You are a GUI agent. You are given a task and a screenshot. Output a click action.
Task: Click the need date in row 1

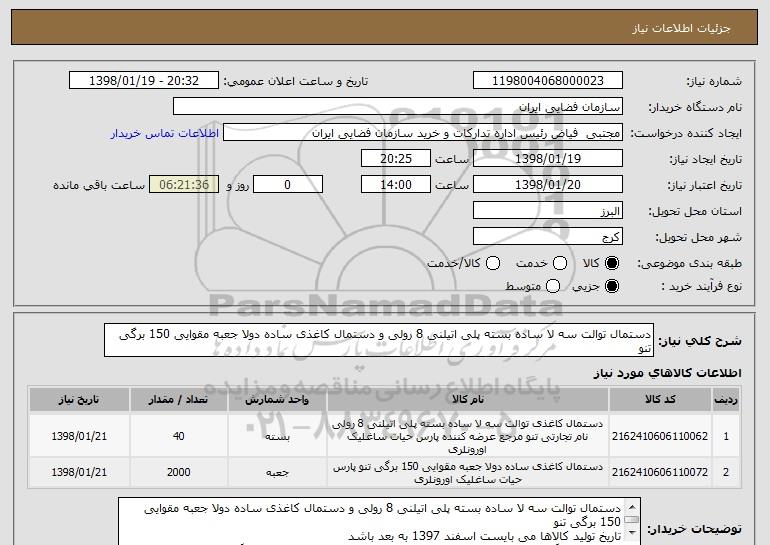pos(79,436)
